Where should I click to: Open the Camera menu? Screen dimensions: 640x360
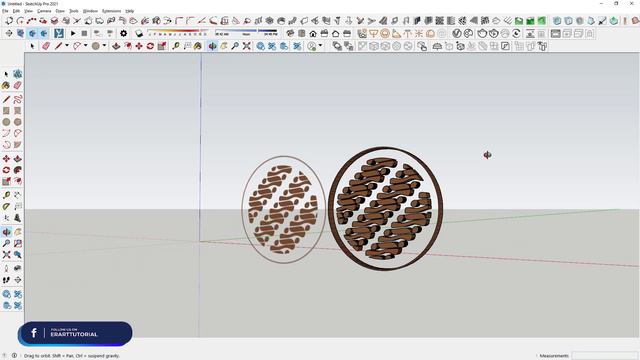click(x=44, y=11)
